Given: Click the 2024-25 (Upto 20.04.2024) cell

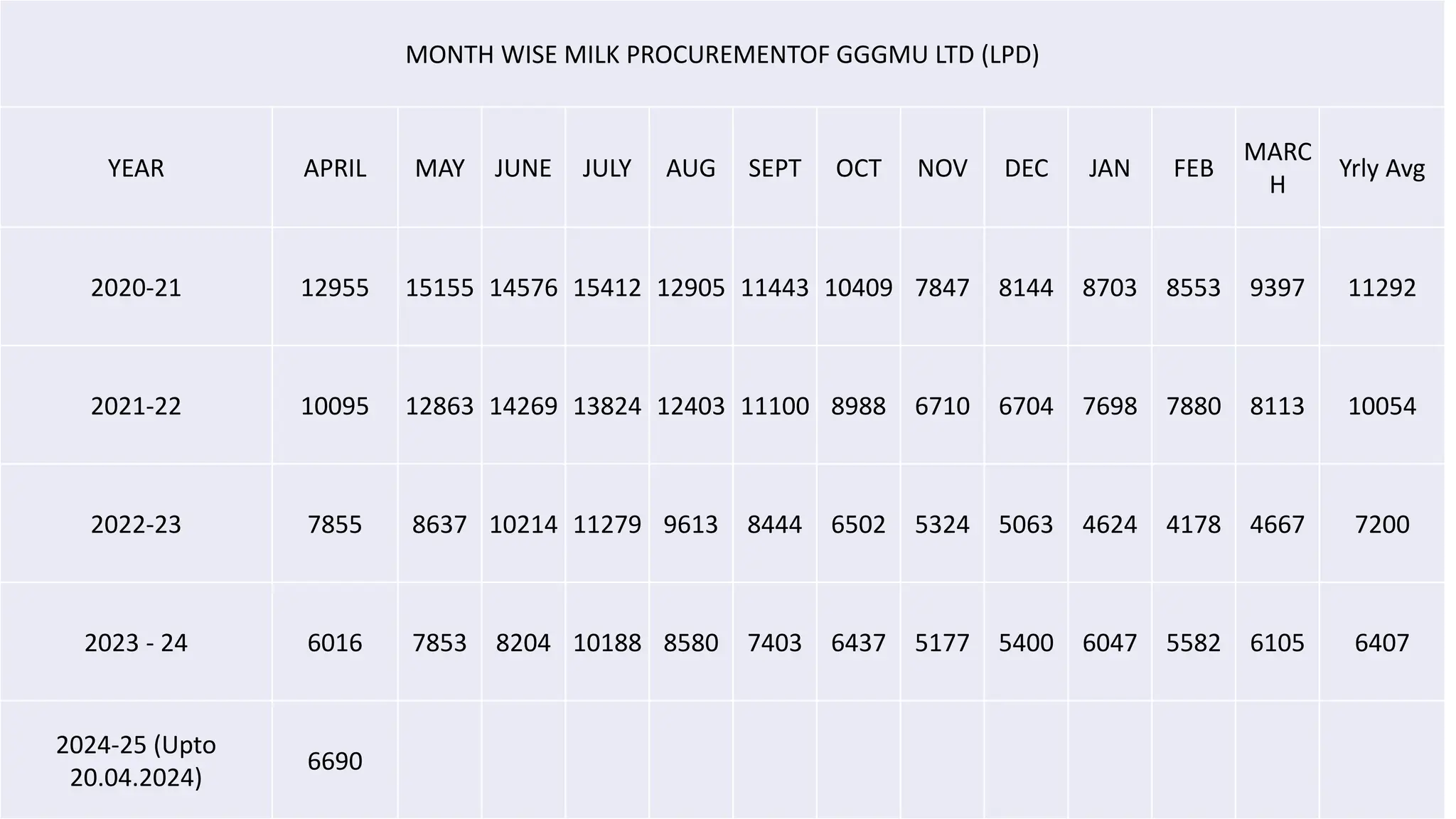Looking at the screenshot, I should [x=136, y=761].
